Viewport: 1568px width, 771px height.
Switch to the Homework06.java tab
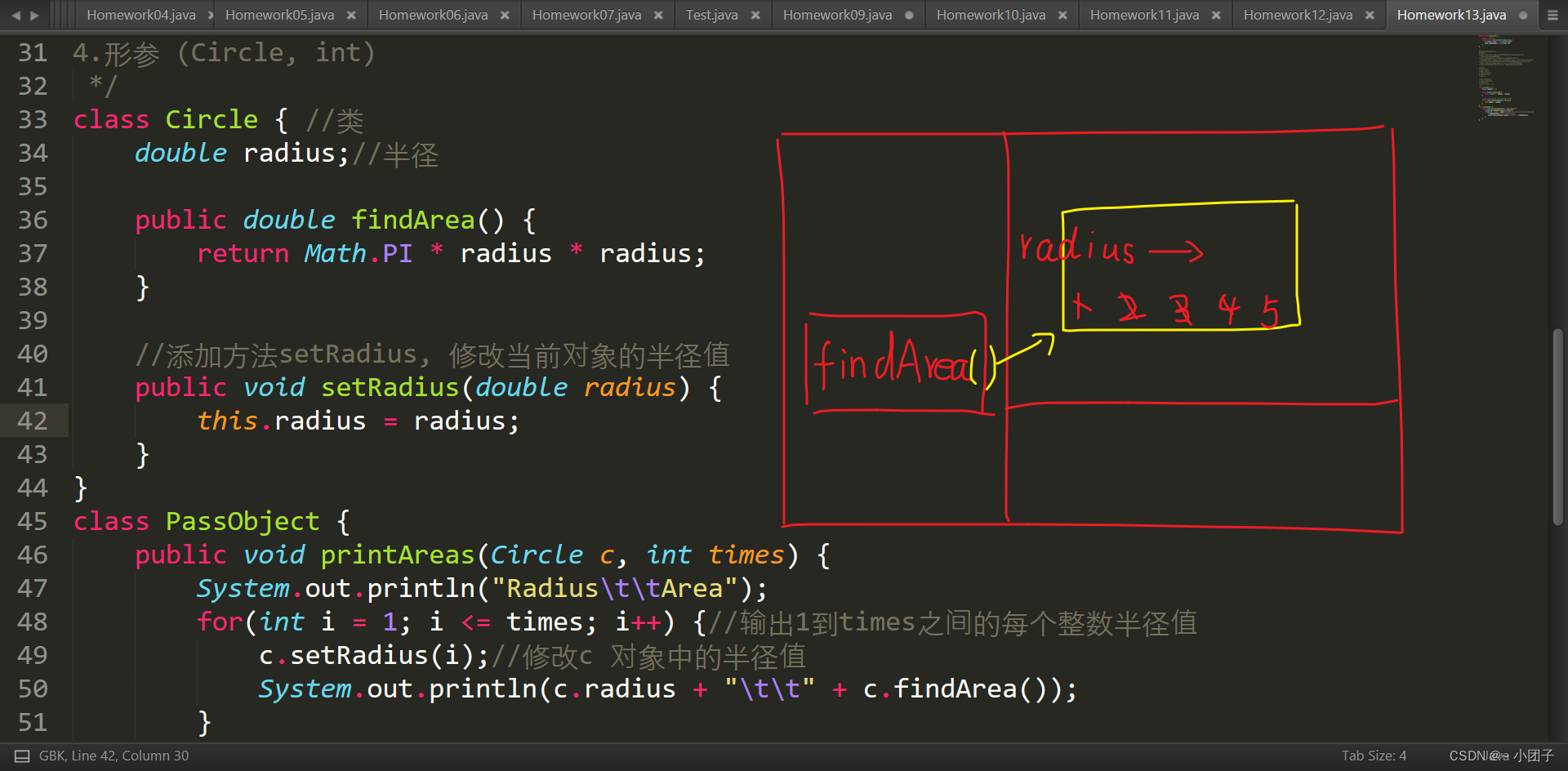click(433, 15)
